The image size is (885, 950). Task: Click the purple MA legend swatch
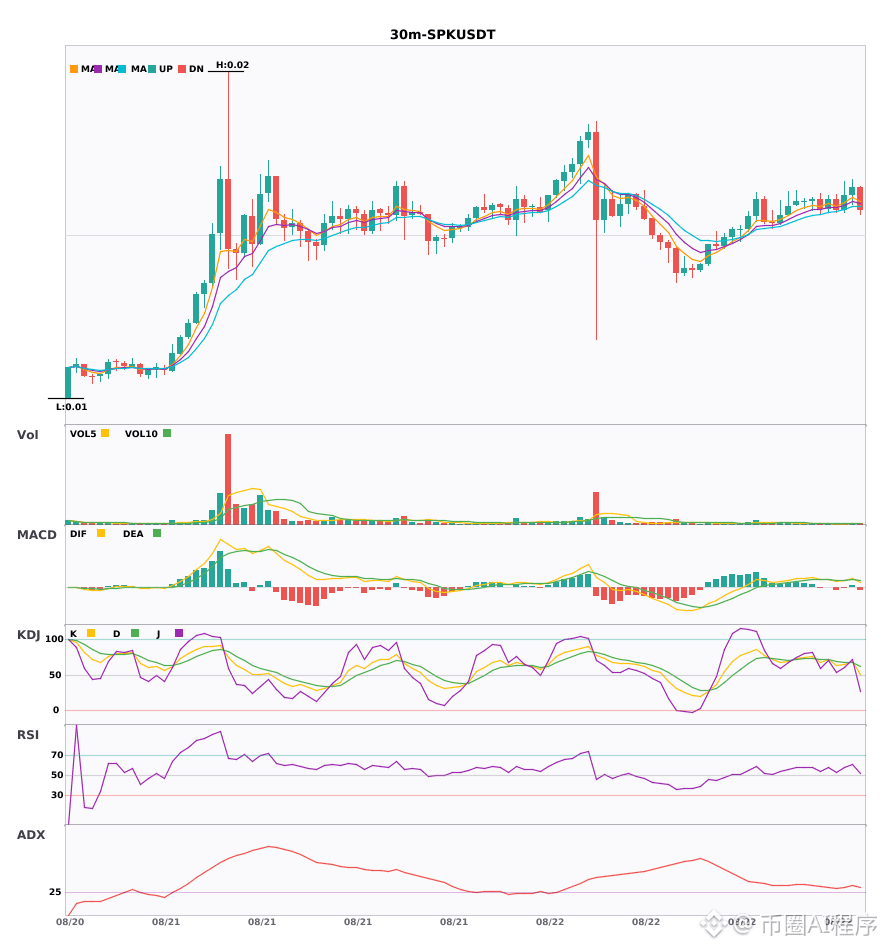98,69
